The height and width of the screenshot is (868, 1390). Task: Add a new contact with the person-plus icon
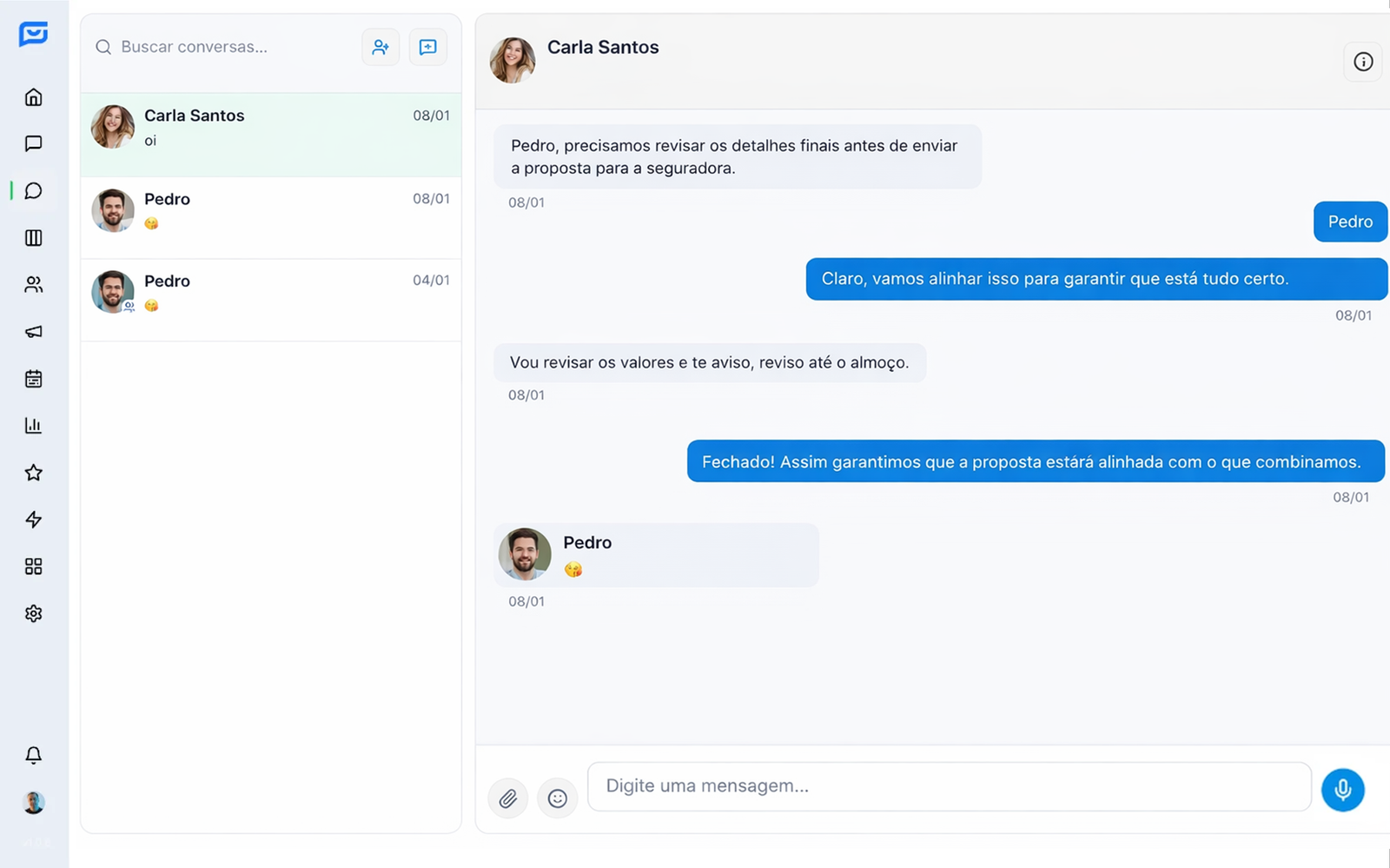(x=381, y=47)
